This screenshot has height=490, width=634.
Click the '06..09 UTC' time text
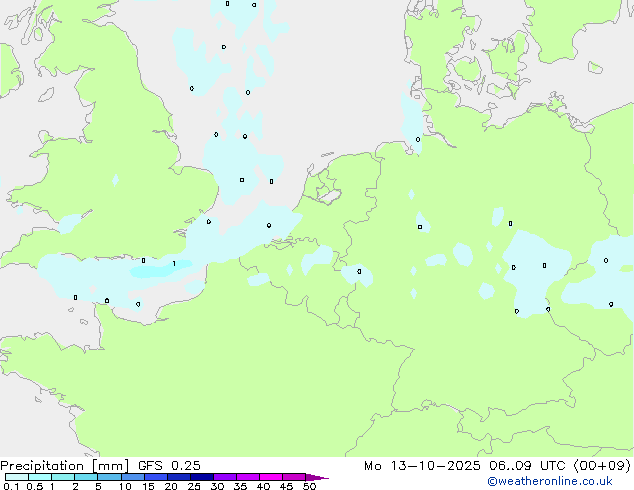[x=527, y=466]
